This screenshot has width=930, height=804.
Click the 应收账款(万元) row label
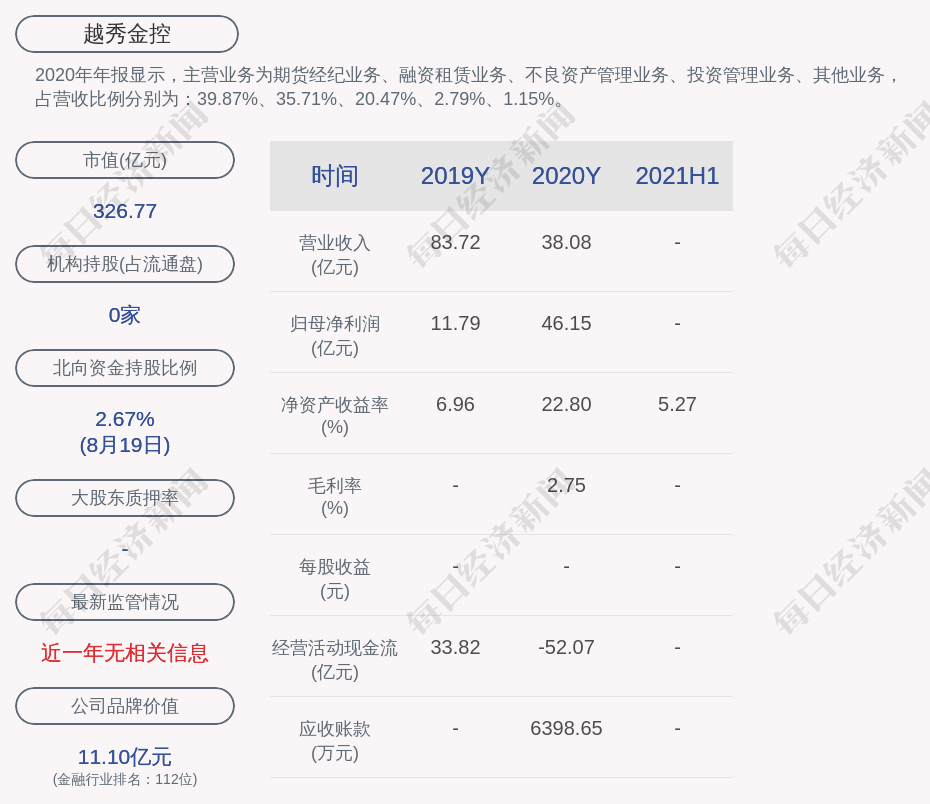pos(335,741)
